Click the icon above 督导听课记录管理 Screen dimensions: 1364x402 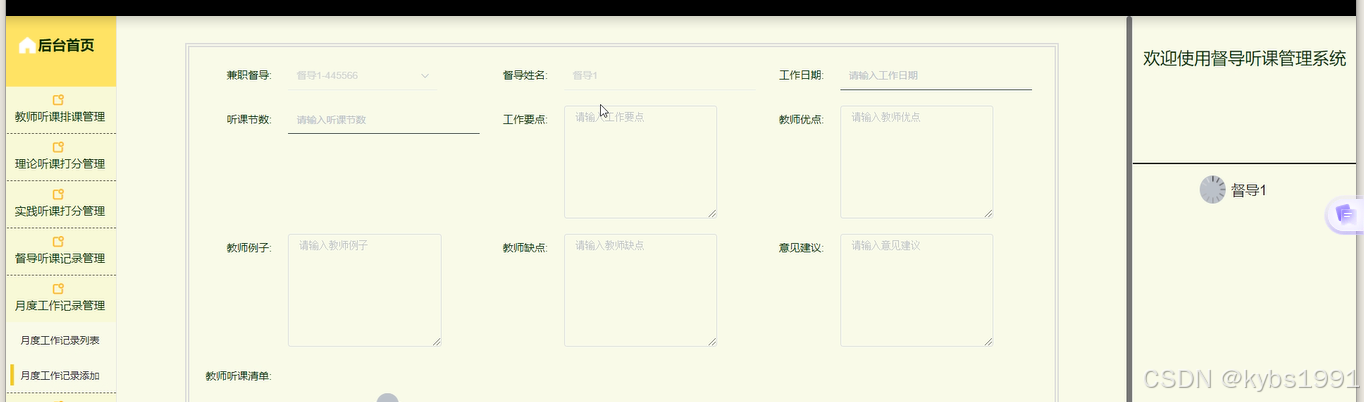click(x=58, y=241)
